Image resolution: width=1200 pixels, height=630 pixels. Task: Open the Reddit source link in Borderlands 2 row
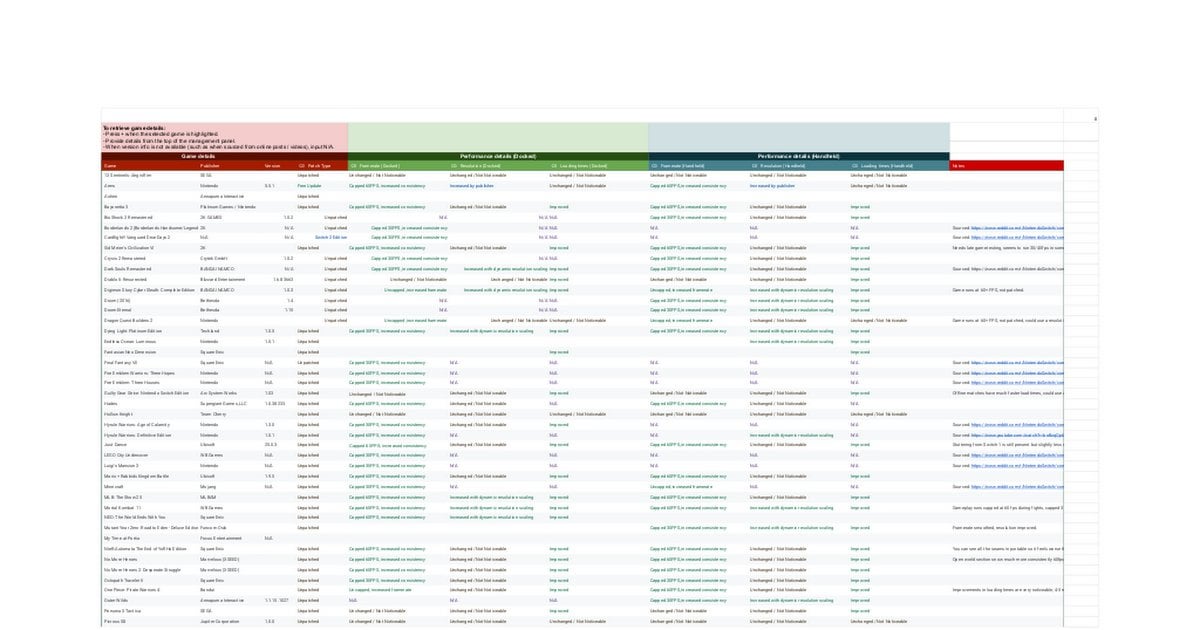[x=1020, y=227]
